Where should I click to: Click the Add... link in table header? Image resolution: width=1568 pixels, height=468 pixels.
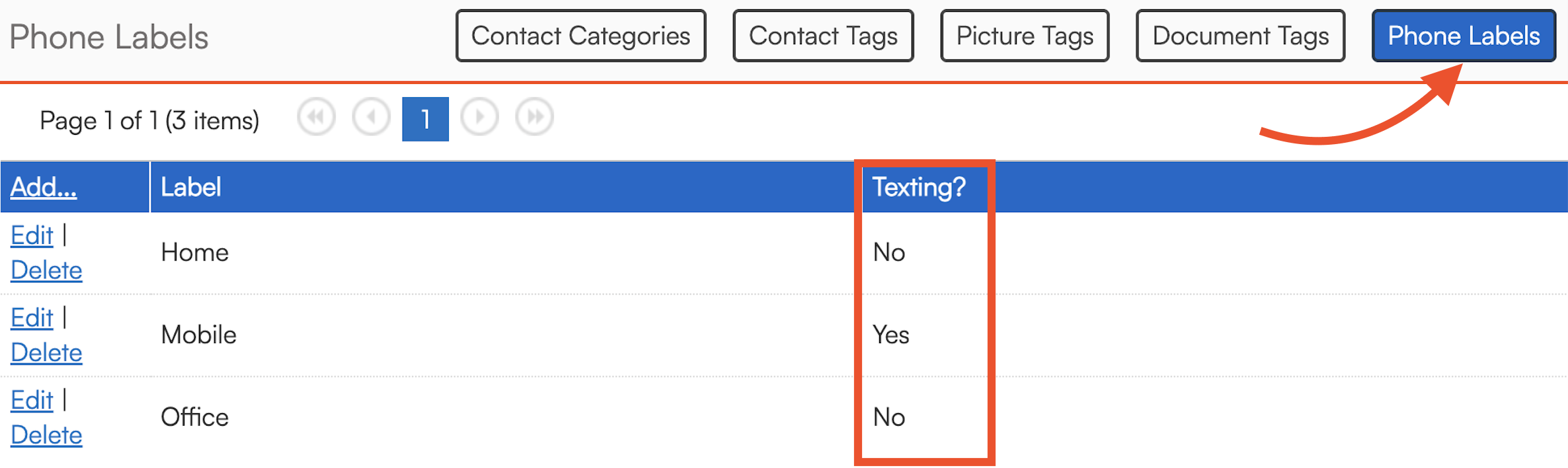coord(44,187)
